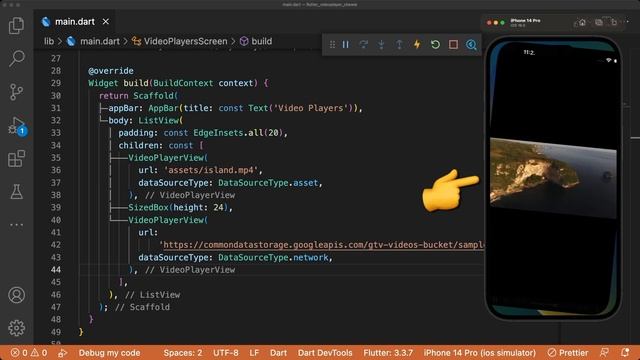Open the Accounts menu icon
640x360 pixels.
(x=16, y=295)
